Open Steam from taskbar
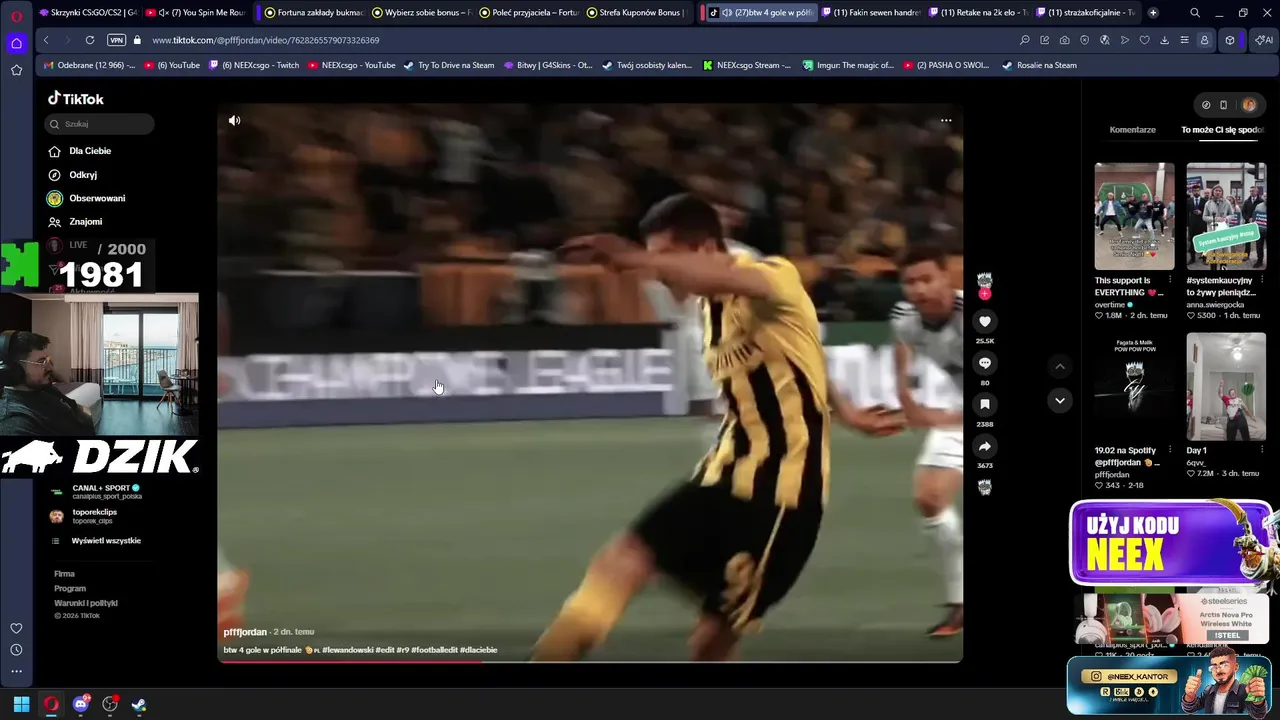Viewport: 1280px width, 720px height. coord(138,704)
